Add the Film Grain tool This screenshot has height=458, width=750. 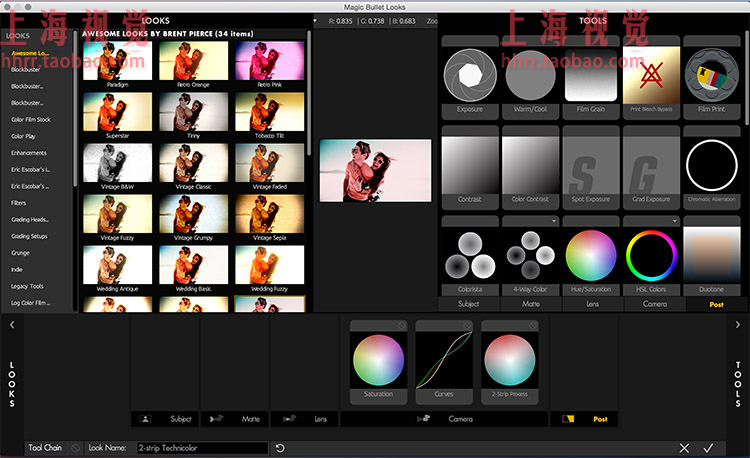(x=591, y=75)
